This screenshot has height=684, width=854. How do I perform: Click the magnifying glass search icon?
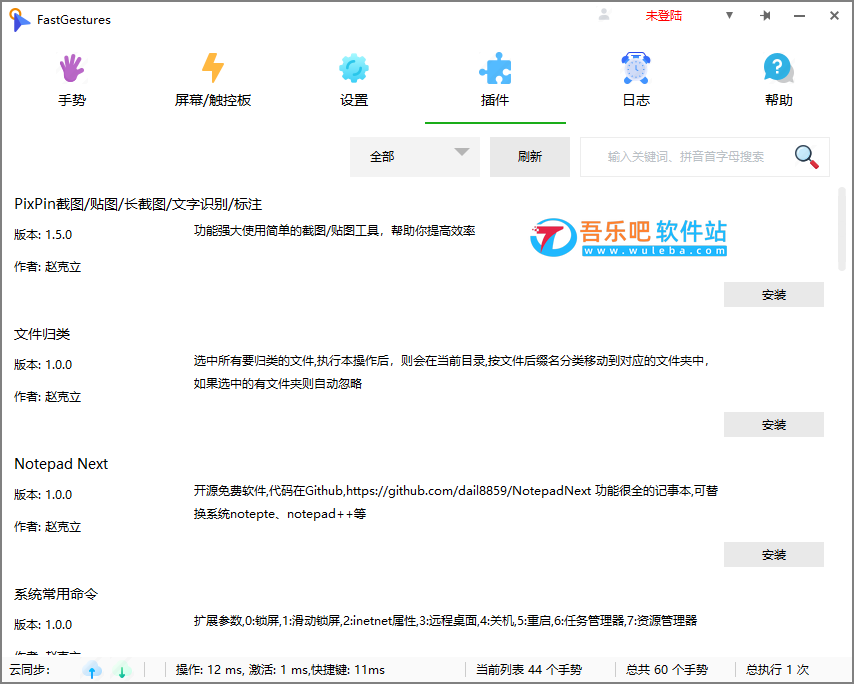pos(807,157)
